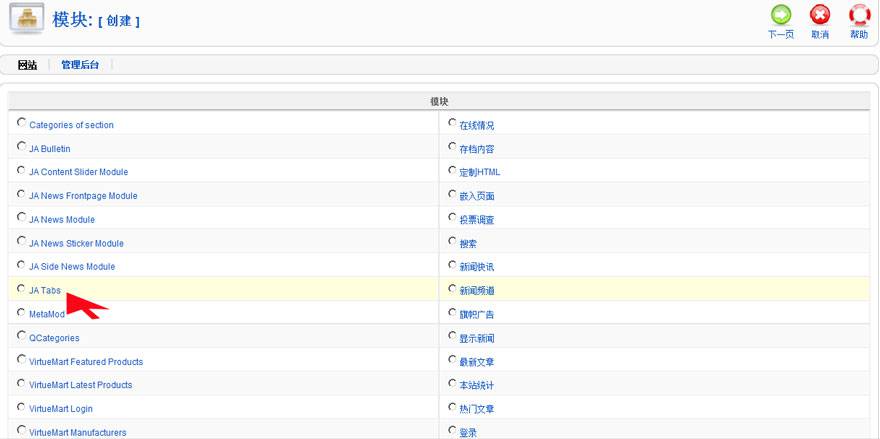Viewport: 880px width, 439px height.
Task: Click the JA Side News Module link
Action: 72,267
